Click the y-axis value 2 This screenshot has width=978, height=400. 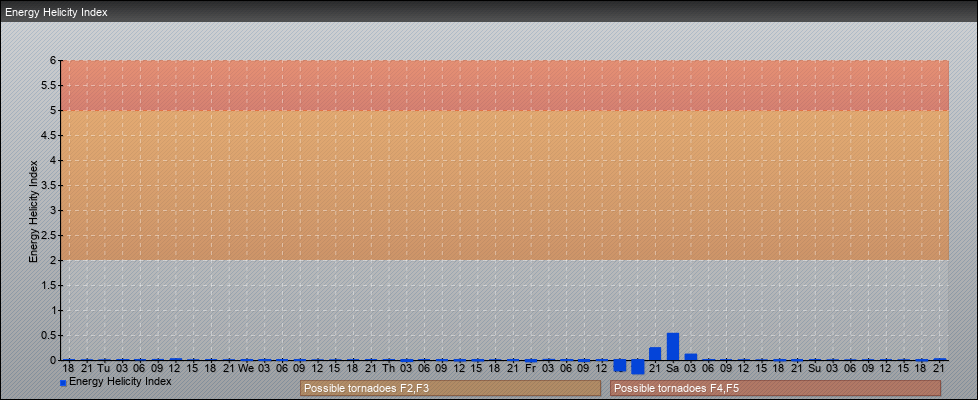[54, 260]
